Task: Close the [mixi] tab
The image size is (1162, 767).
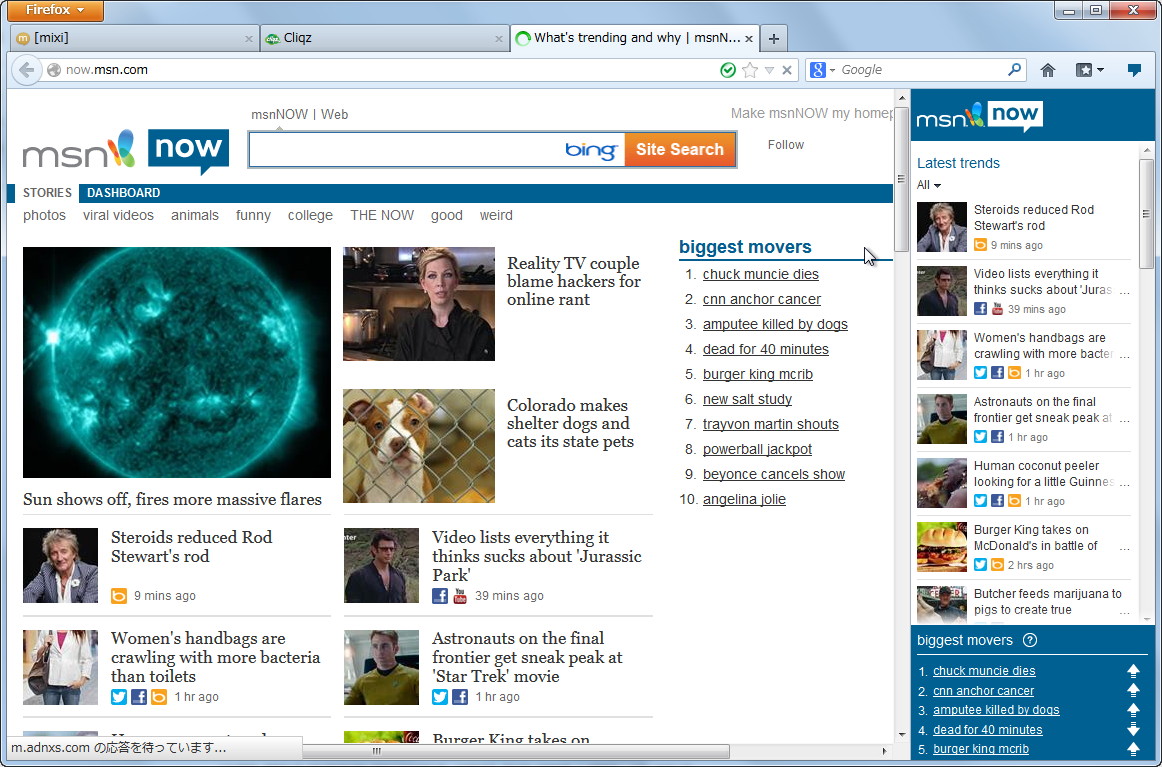Action: click(249, 39)
